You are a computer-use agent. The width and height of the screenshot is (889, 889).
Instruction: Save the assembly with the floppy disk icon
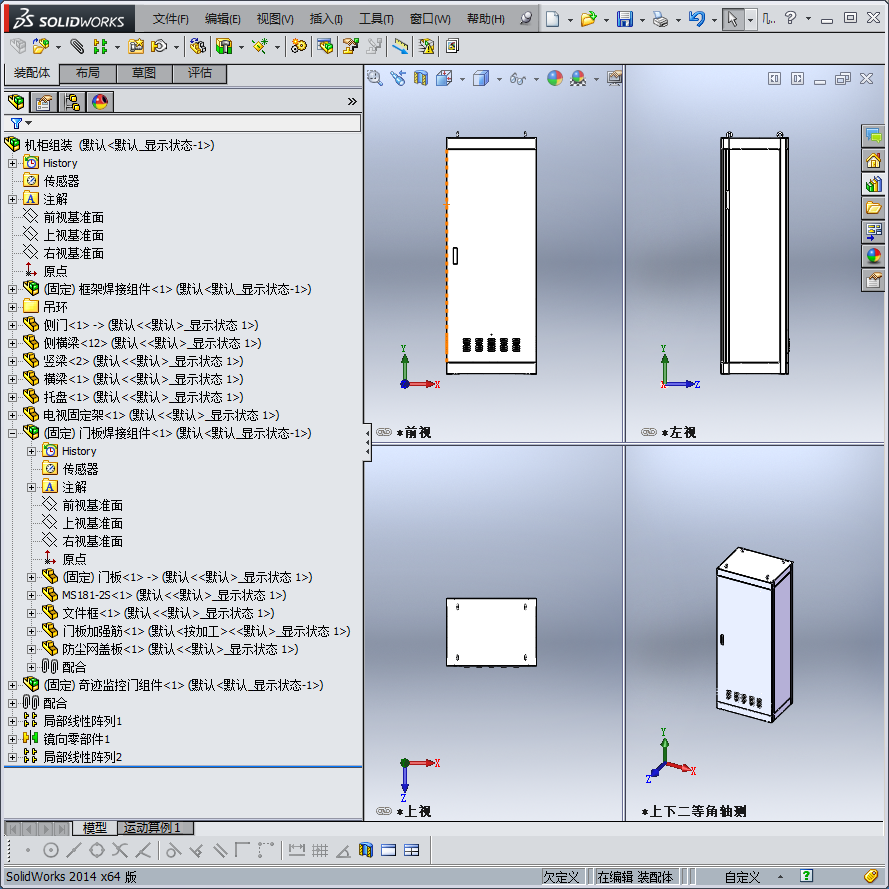point(625,19)
